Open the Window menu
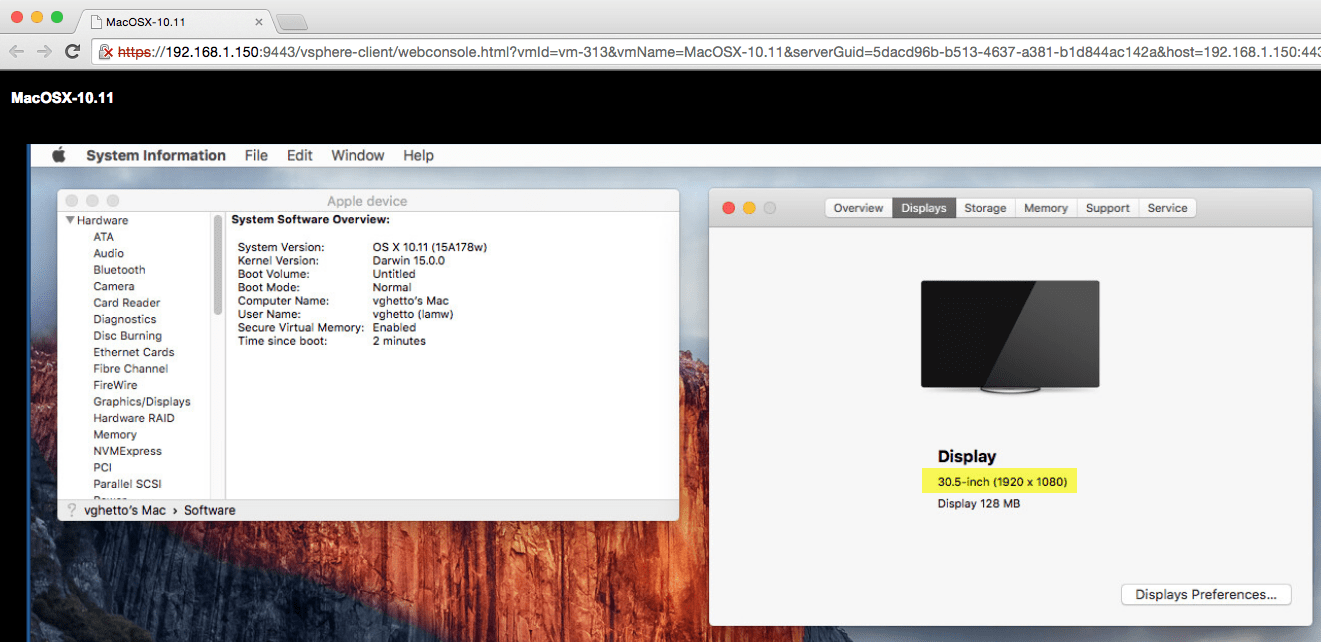Viewport: 1321px width, 642px height. point(357,155)
